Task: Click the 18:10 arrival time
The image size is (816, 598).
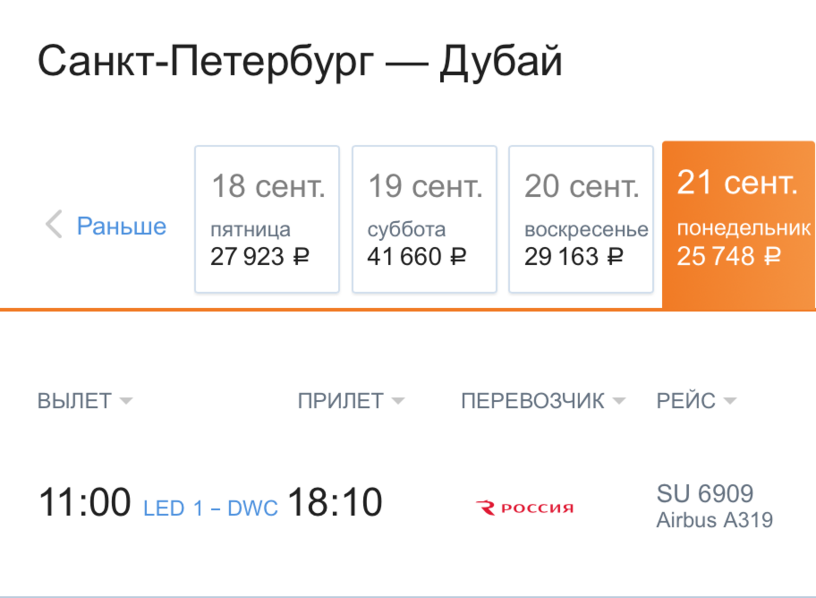Action: pyautogui.click(x=335, y=502)
